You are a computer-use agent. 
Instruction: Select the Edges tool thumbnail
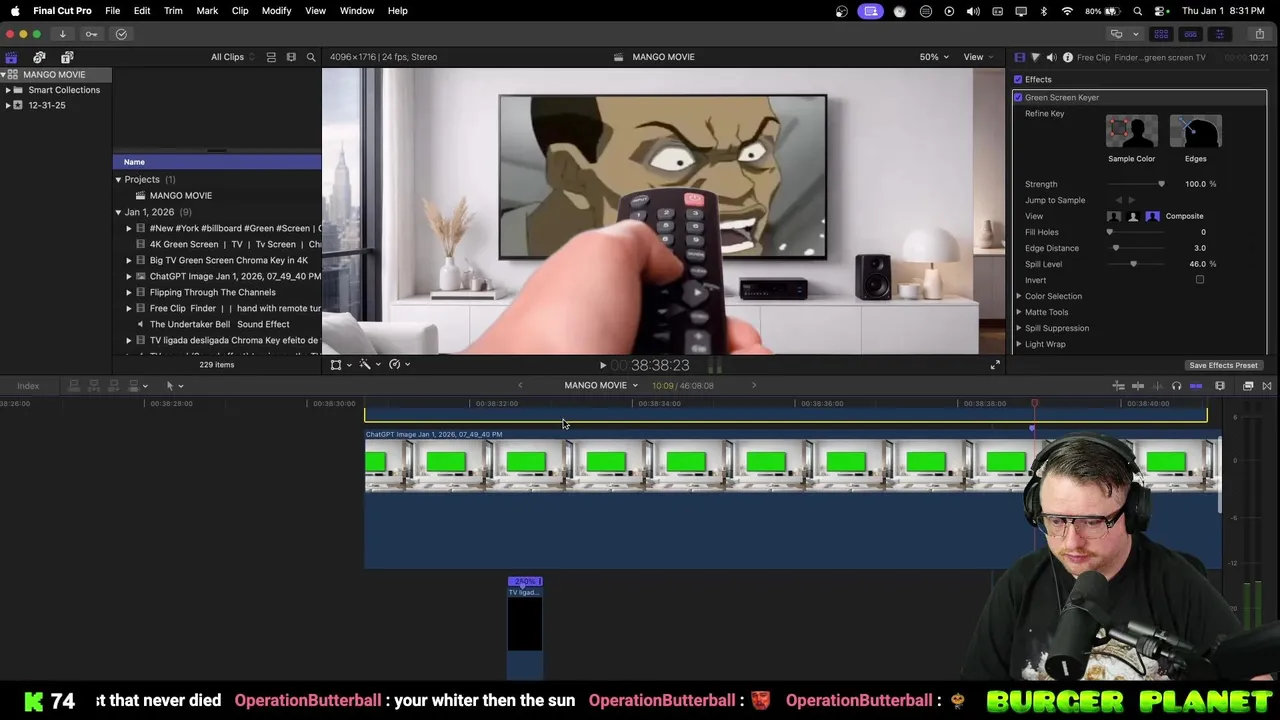click(1195, 133)
